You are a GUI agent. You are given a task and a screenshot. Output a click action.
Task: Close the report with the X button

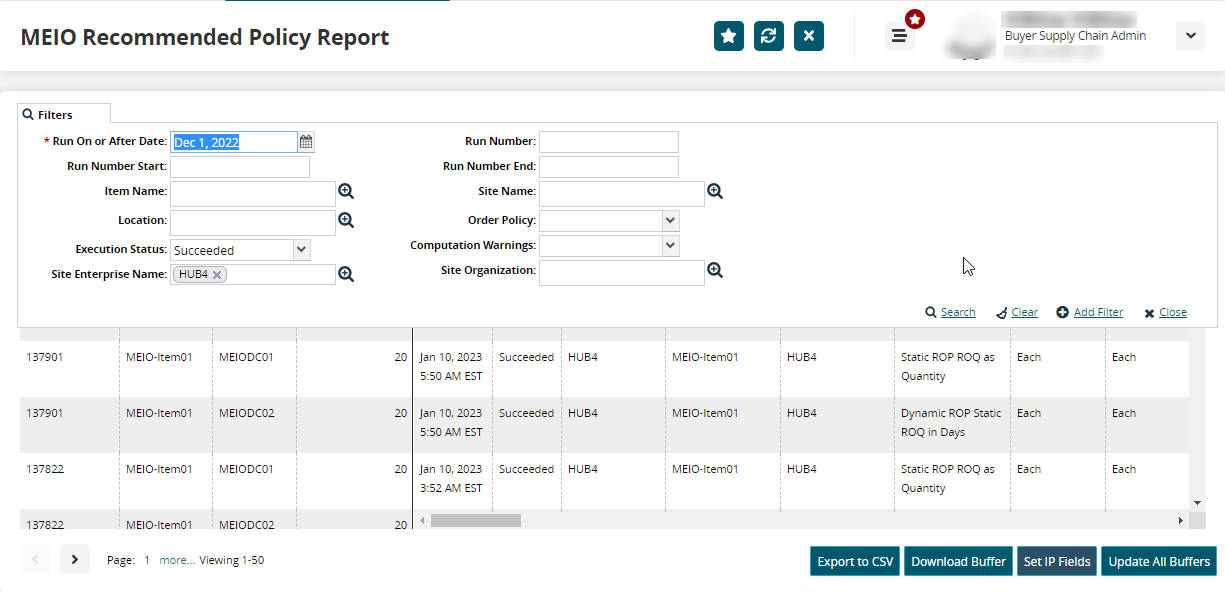pos(809,36)
